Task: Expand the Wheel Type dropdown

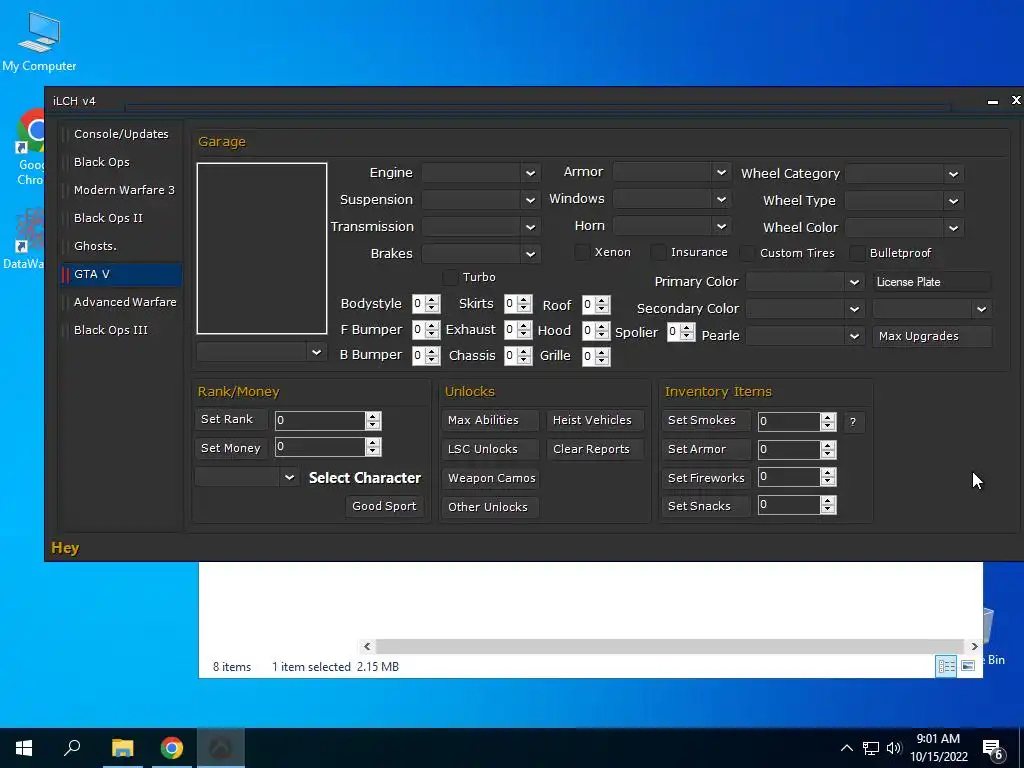Action: pos(904,200)
